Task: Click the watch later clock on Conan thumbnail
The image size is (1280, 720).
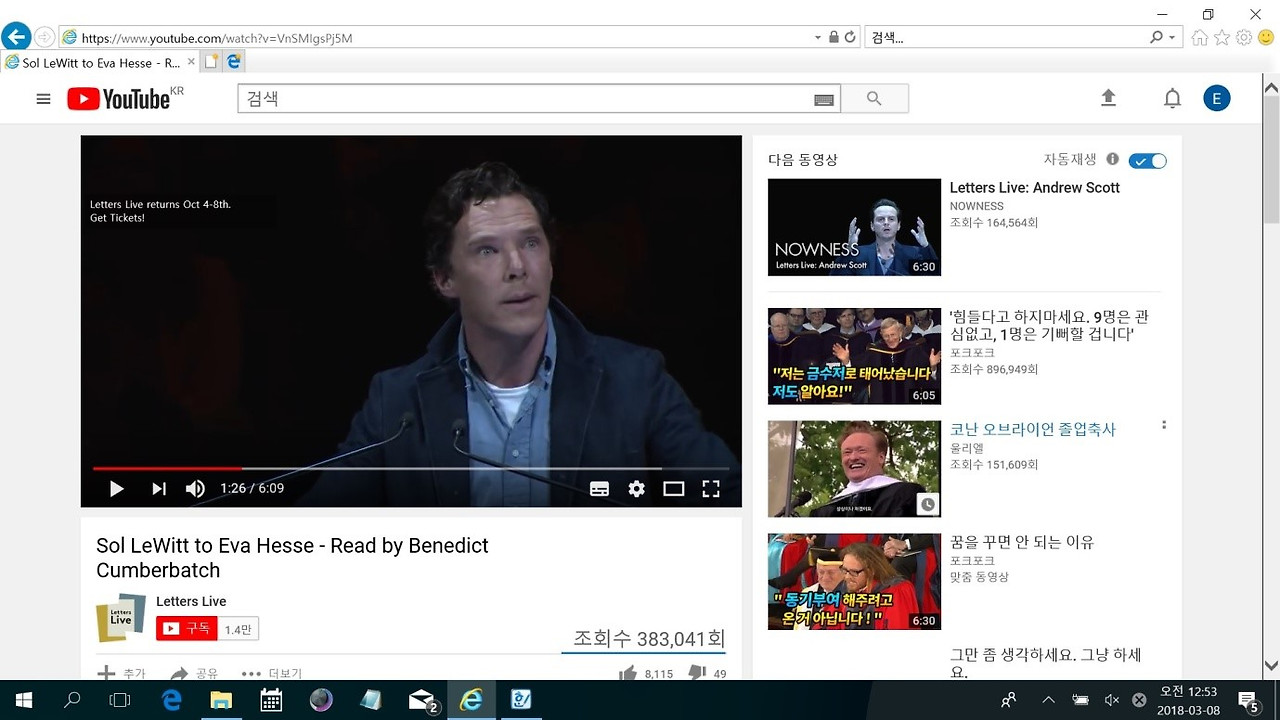Action: click(x=928, y=505)
